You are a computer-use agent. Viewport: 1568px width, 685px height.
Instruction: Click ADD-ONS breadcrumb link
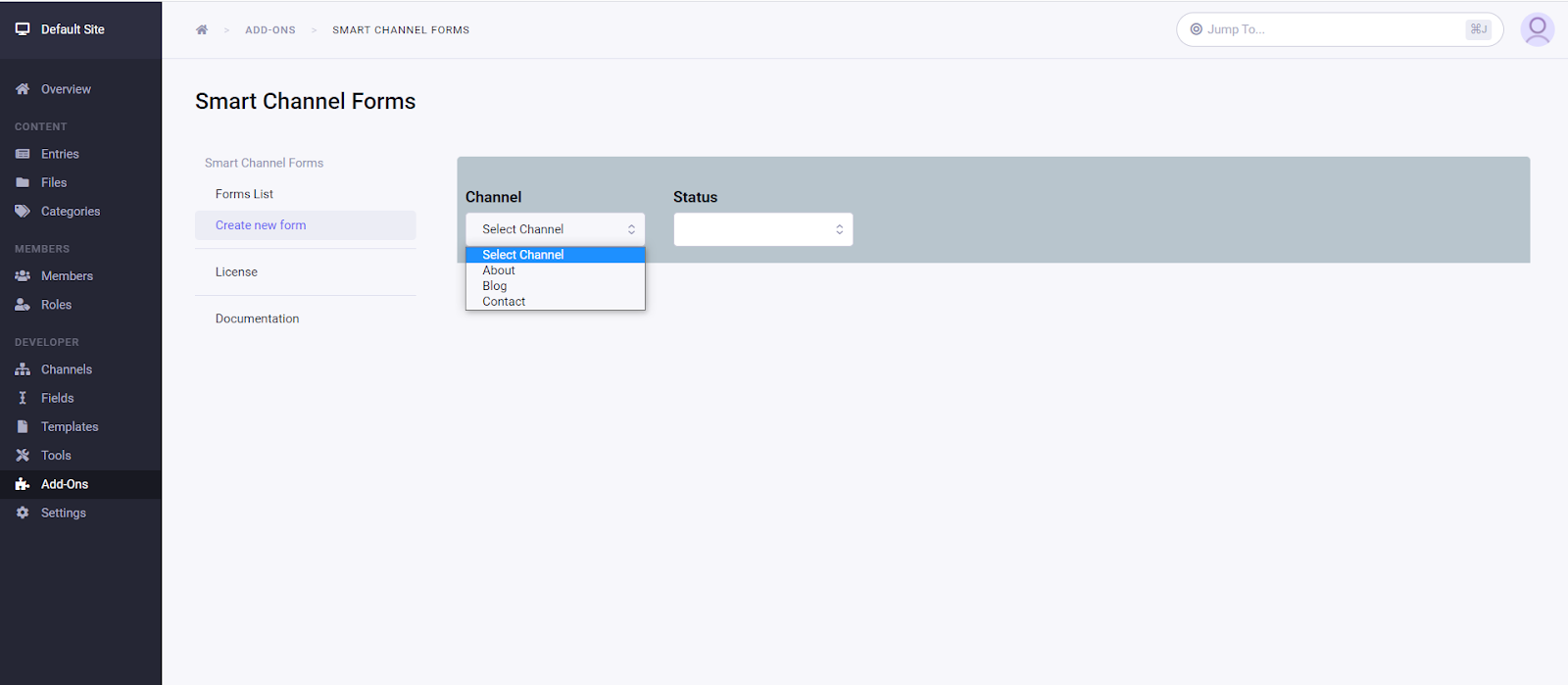click(x=270, y=30)
